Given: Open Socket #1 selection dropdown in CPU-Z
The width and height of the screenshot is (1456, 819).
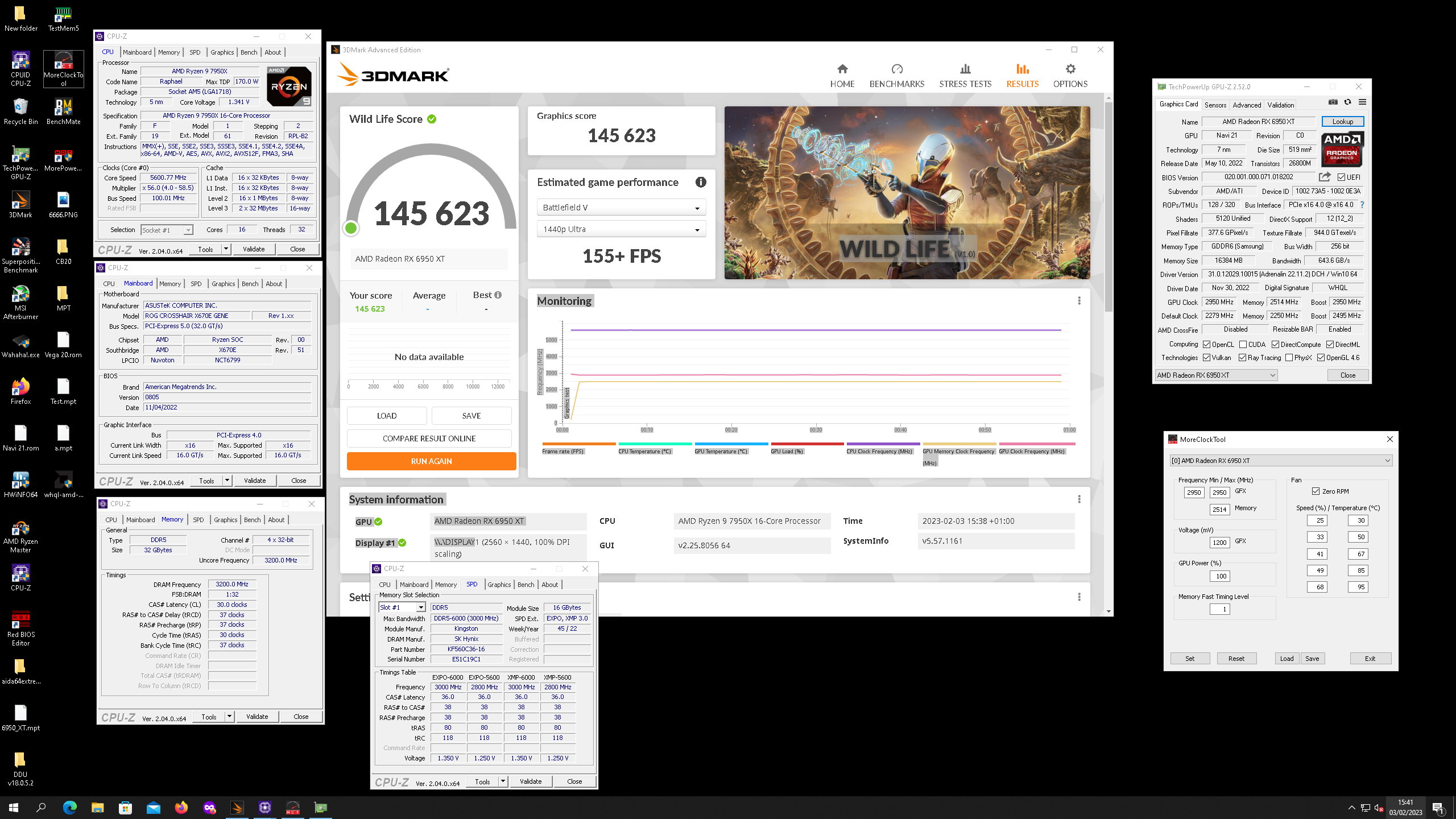Looking at the screenshot, I should pos(167,230).
